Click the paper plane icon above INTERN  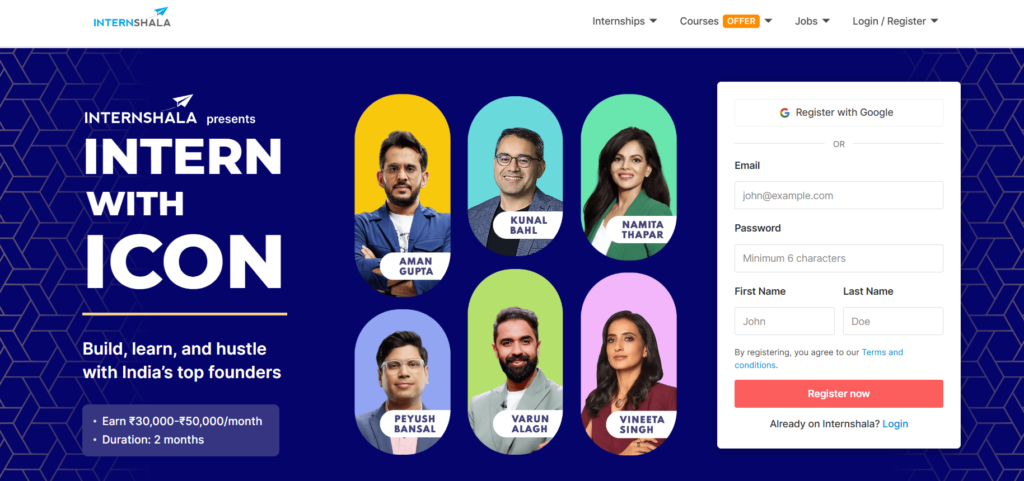pos(183,102)
